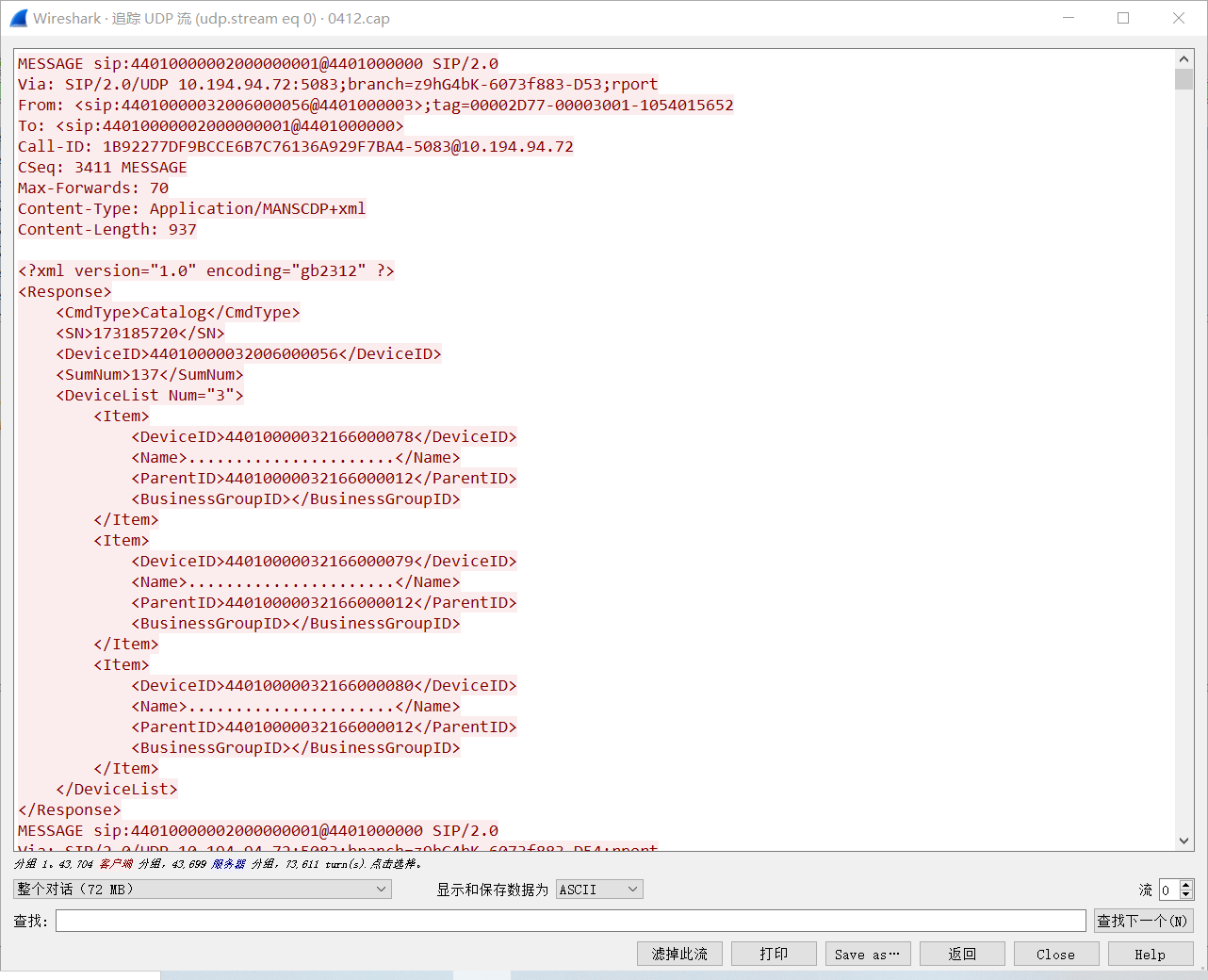
Task: Maximize the Wireshark stream window
Action: [1123, 18]
